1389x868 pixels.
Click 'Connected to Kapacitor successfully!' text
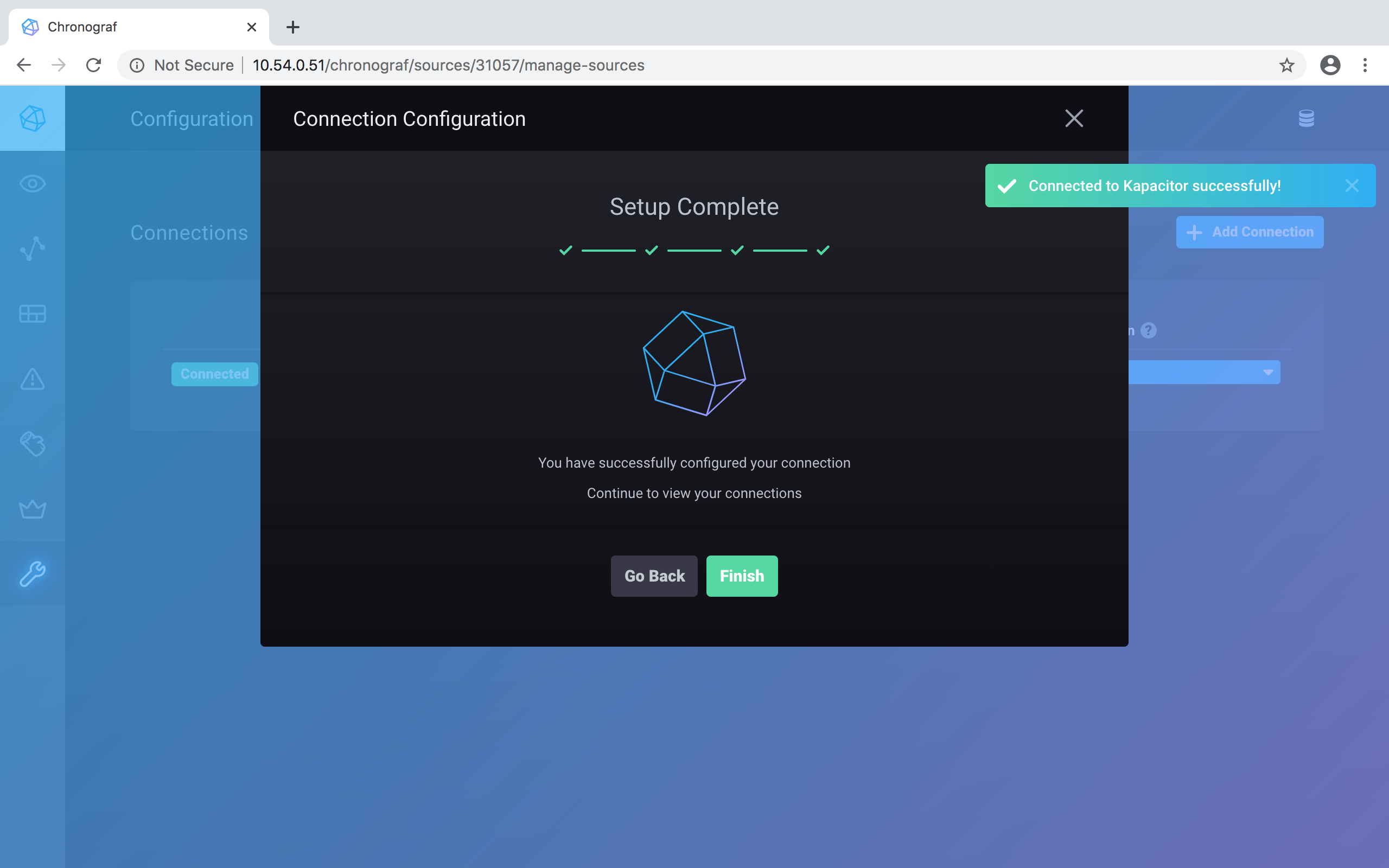click(1154, 186)
